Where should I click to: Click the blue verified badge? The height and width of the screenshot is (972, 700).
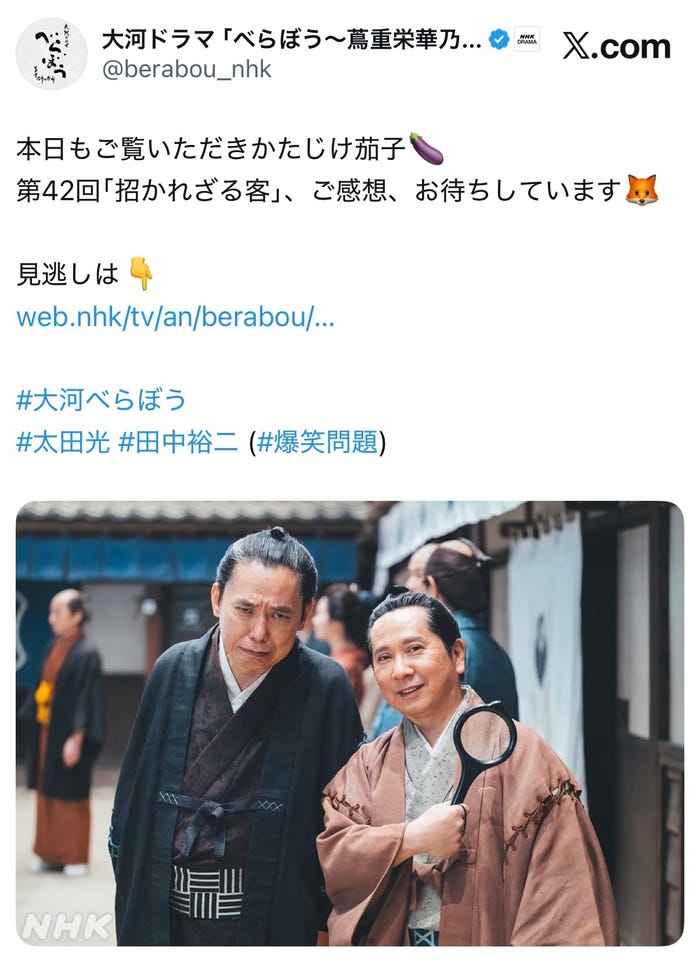pos(498,40)
